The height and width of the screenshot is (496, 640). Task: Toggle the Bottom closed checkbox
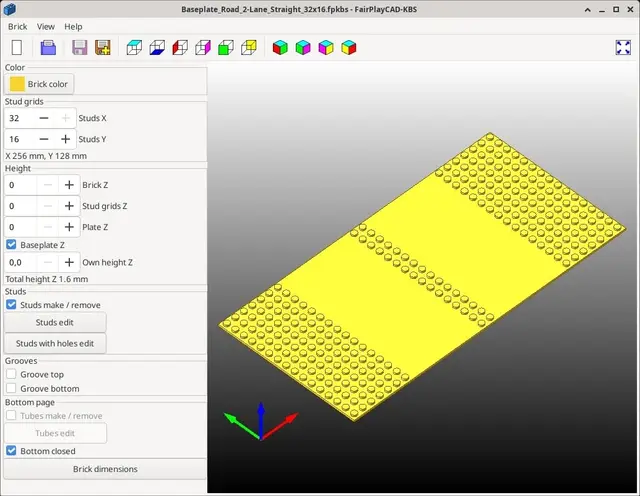tap(11, 451)
